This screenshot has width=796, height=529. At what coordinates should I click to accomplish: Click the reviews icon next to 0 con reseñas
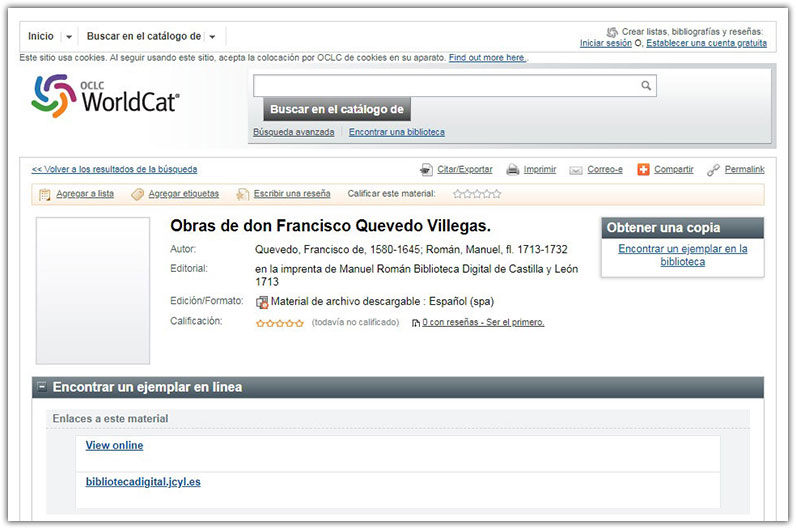pos(416,323)
